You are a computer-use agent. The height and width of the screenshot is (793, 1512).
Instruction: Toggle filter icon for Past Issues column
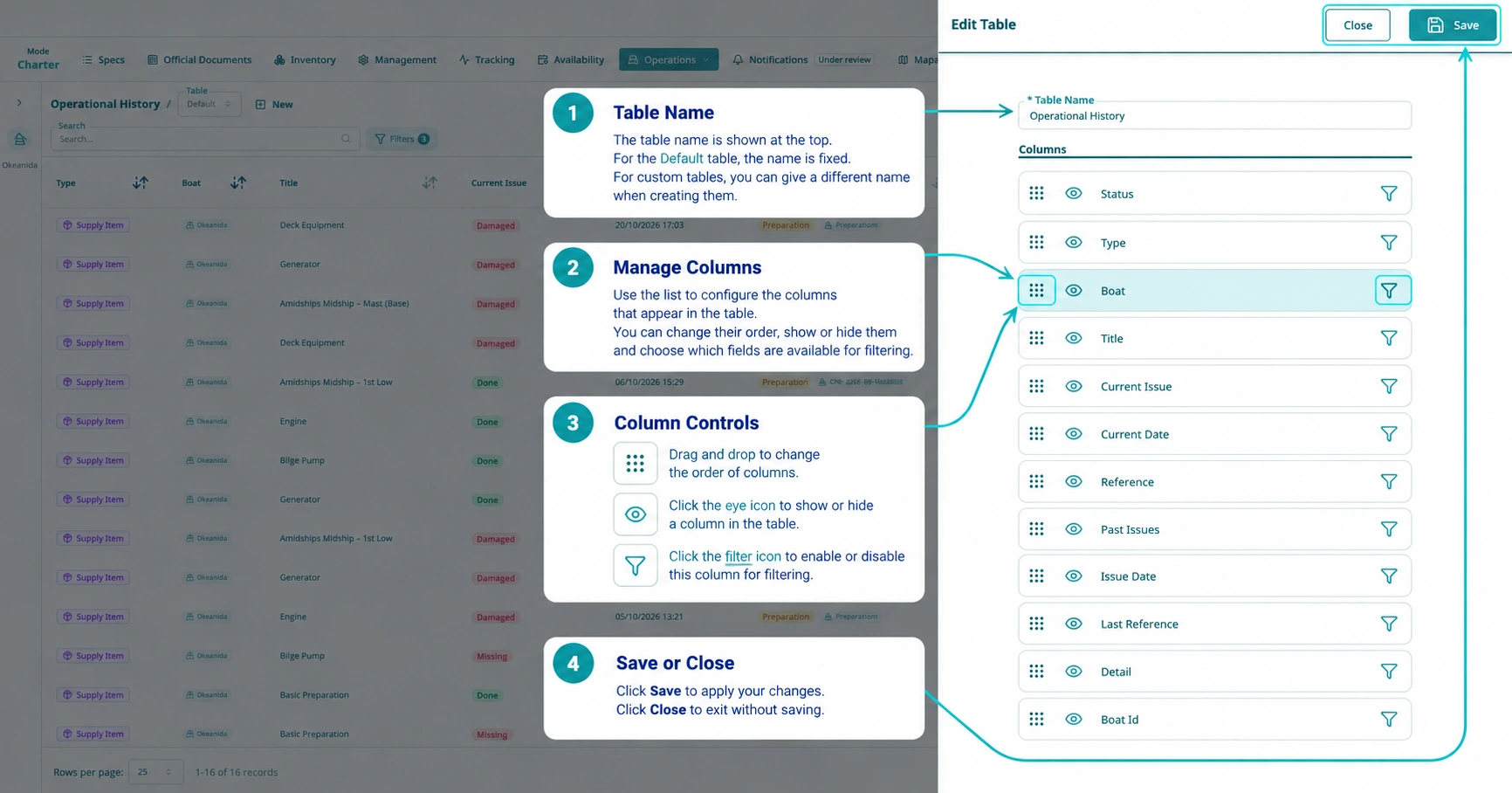click(1388, 529)
